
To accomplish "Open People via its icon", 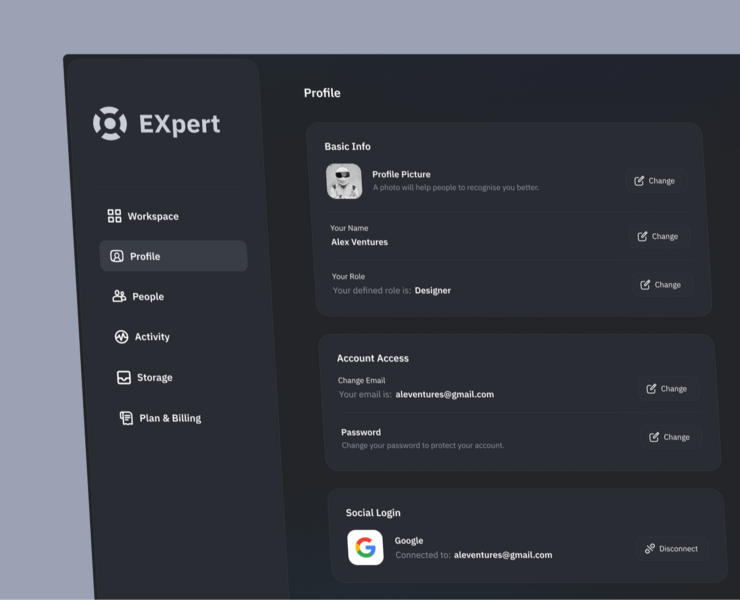I will [x=119, y=296].
